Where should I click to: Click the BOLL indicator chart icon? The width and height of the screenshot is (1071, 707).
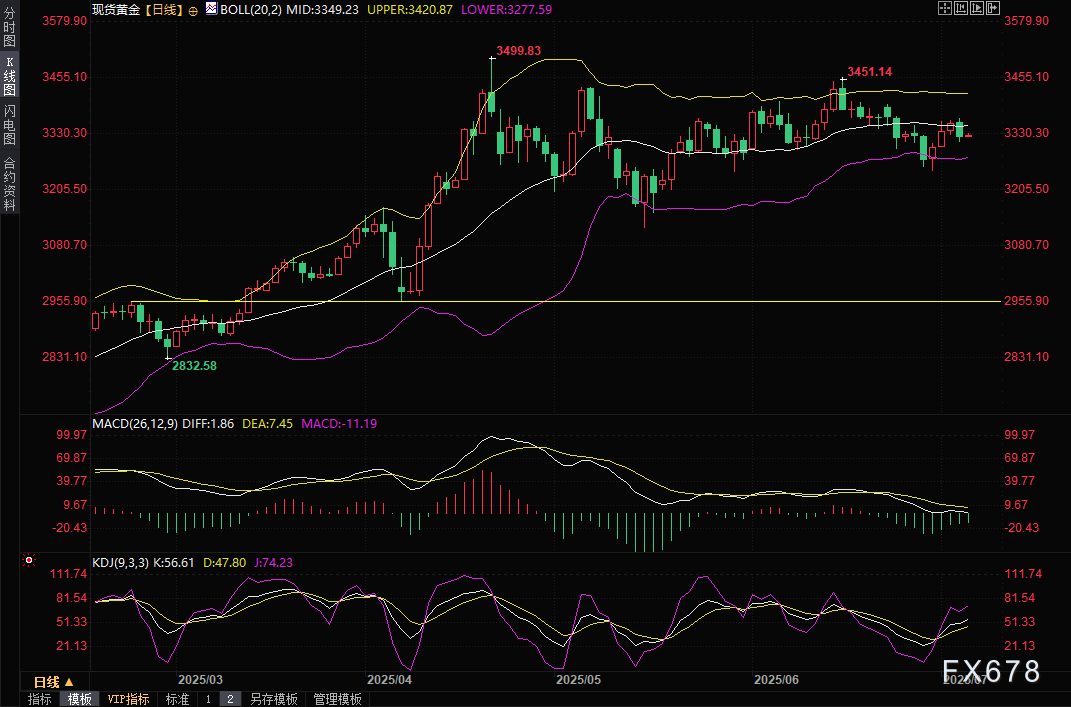(x=210, y=8)
